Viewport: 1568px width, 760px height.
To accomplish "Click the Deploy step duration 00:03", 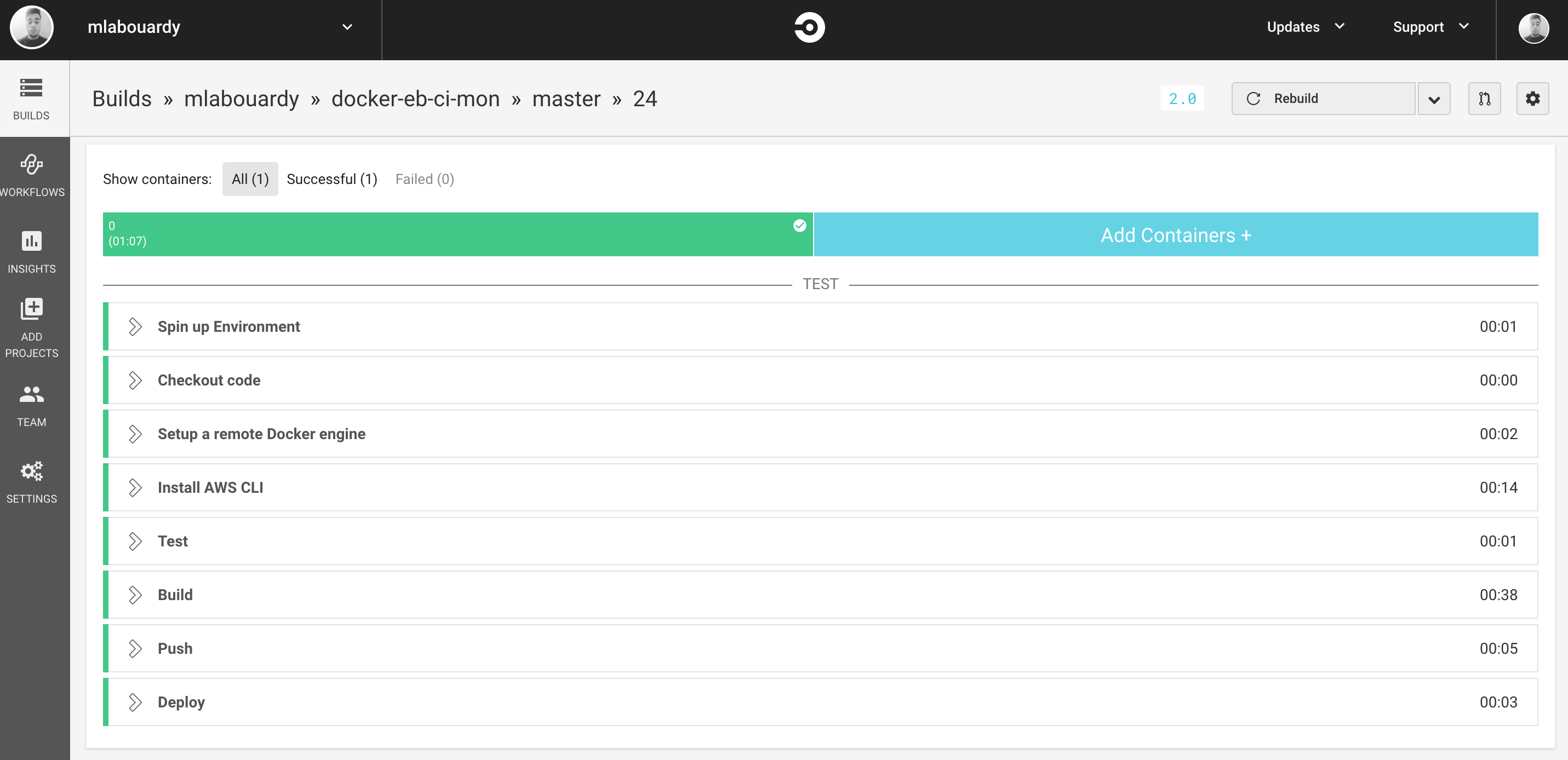I will click(x=1498, y=701).
